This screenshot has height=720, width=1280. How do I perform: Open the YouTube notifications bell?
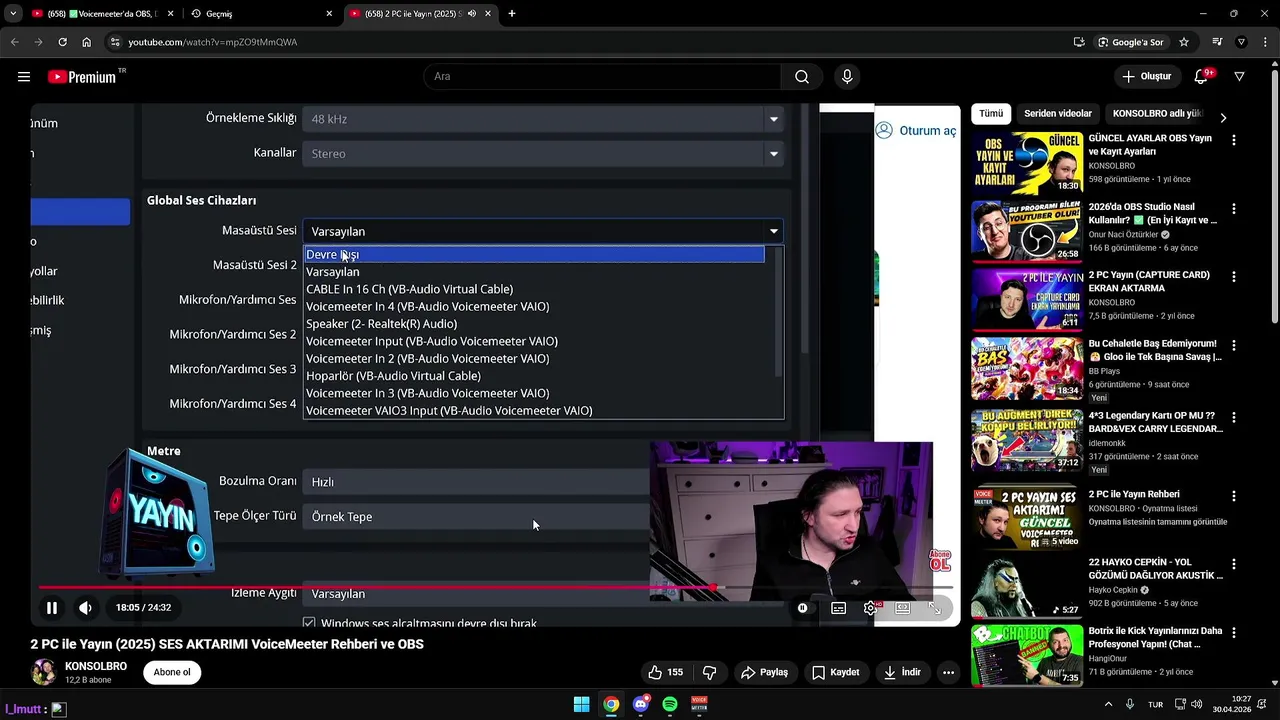coord(1202,77)
